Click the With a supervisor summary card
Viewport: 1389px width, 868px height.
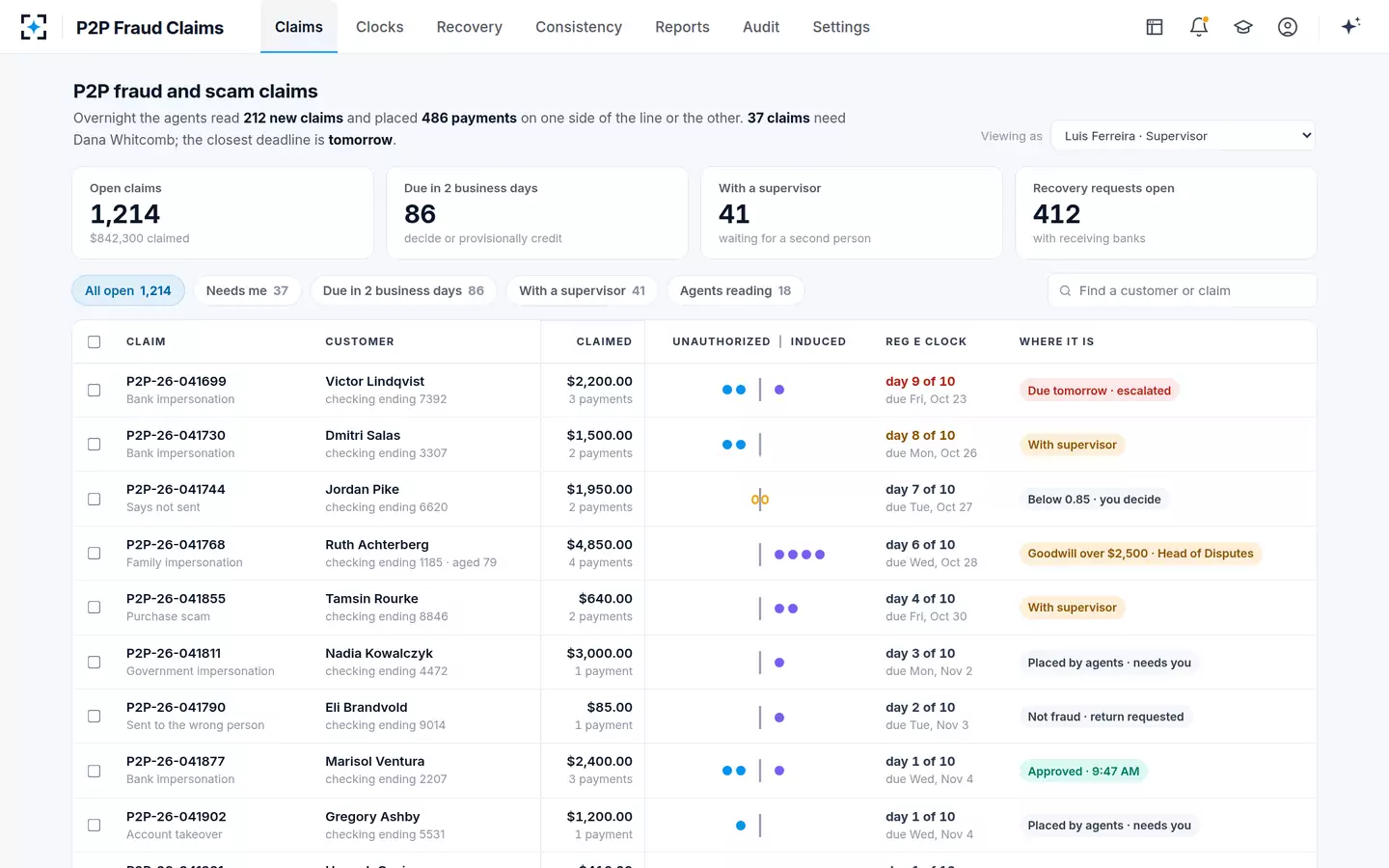tap(852, 213)
